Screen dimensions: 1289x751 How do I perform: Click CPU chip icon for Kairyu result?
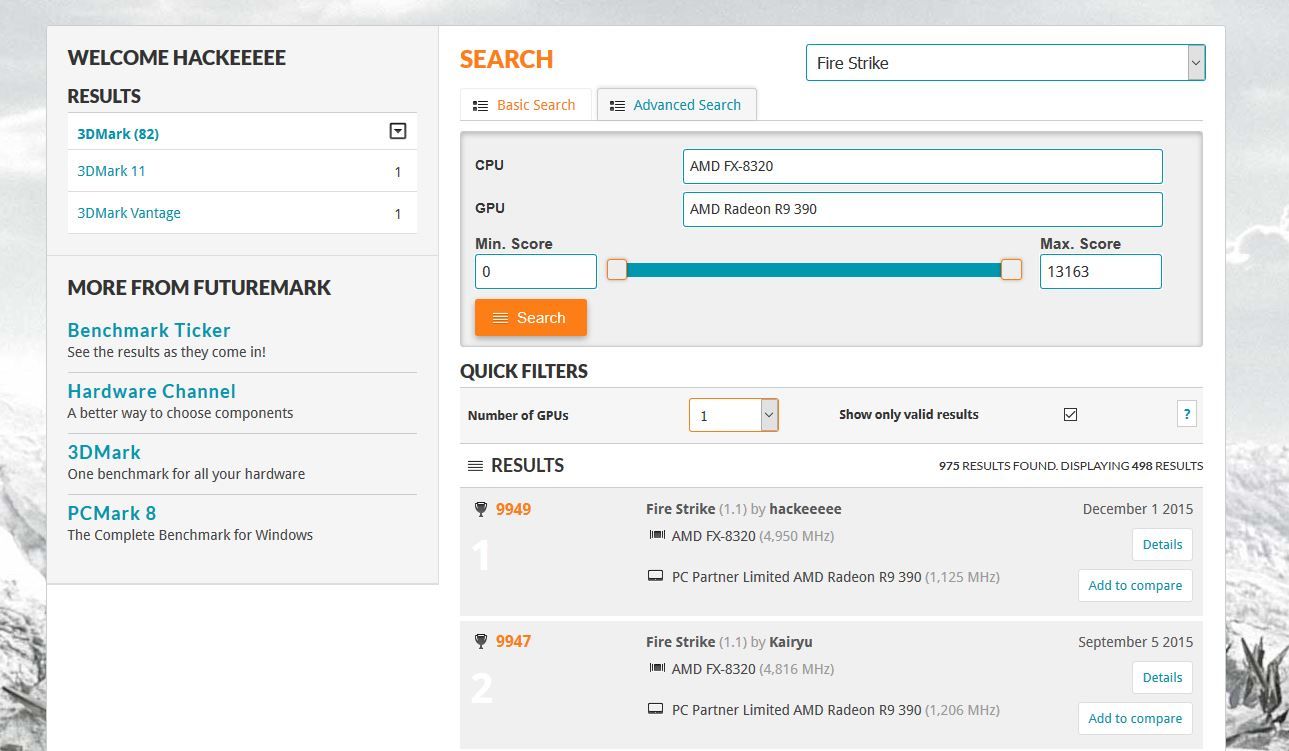coord(656,669)
